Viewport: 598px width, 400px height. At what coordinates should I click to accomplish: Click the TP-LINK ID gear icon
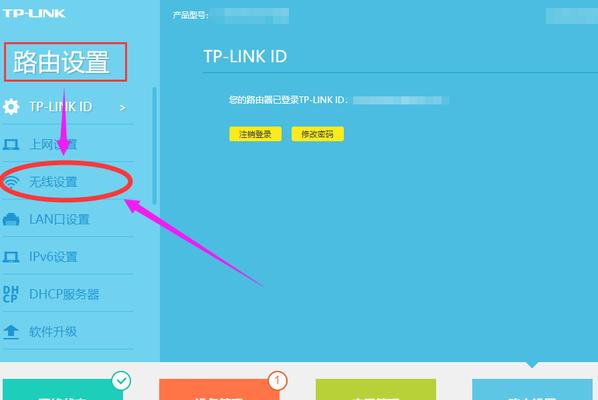11,107
